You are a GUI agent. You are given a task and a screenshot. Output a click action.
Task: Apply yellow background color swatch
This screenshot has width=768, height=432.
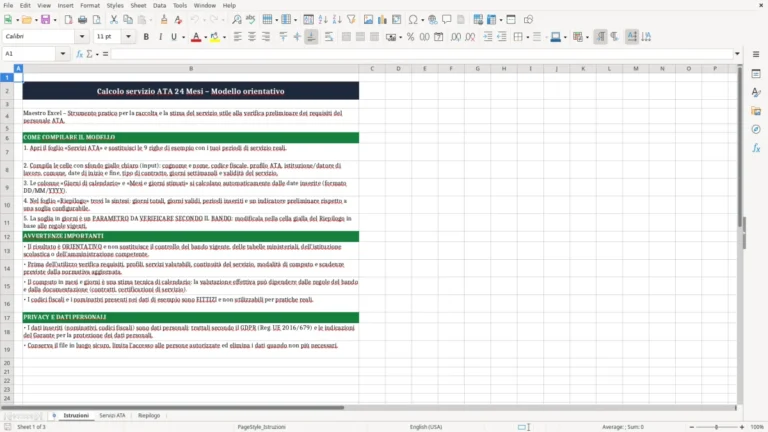tap(215, 37)
